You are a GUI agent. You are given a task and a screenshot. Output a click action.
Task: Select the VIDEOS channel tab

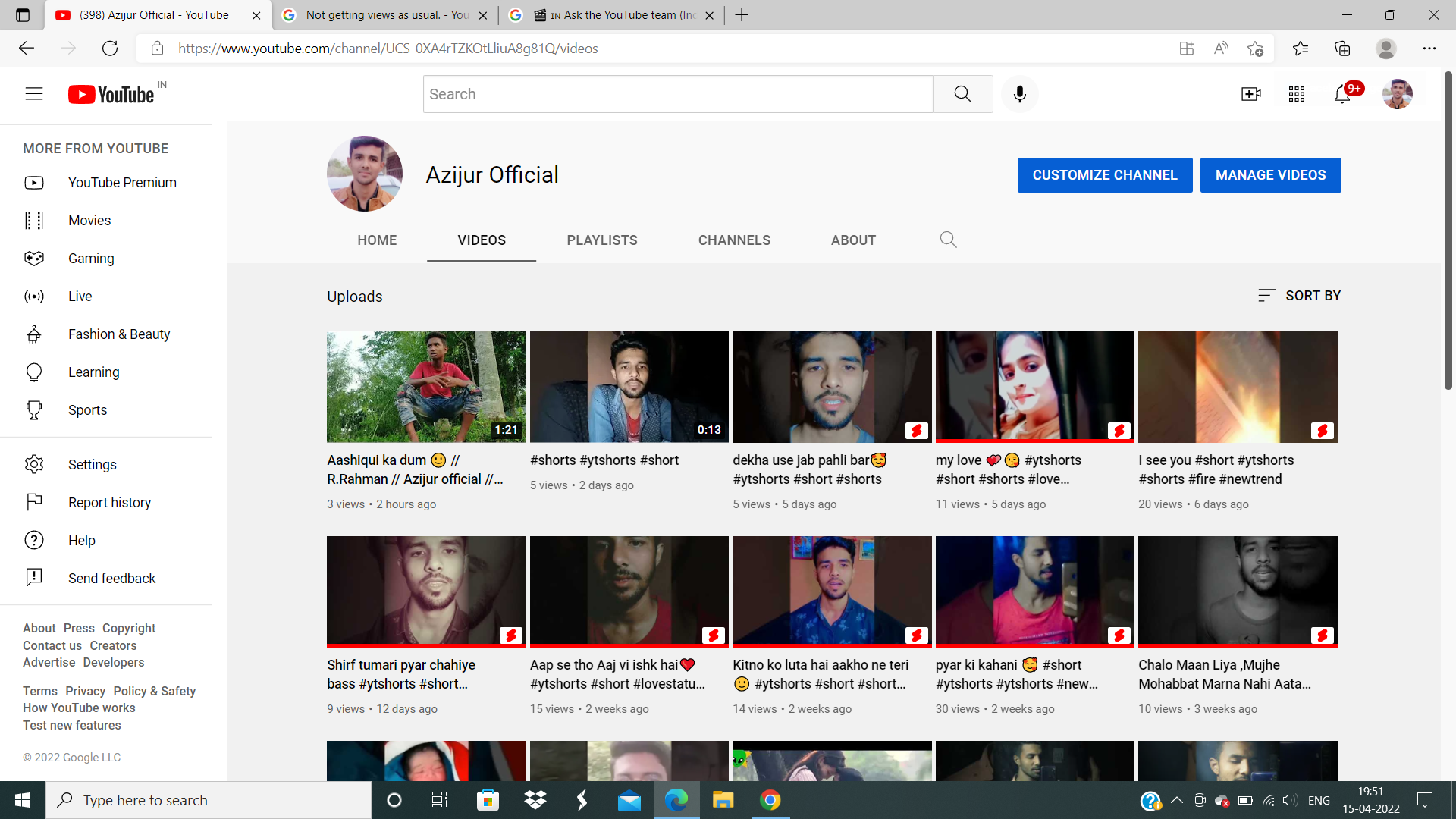pos(482,240)
